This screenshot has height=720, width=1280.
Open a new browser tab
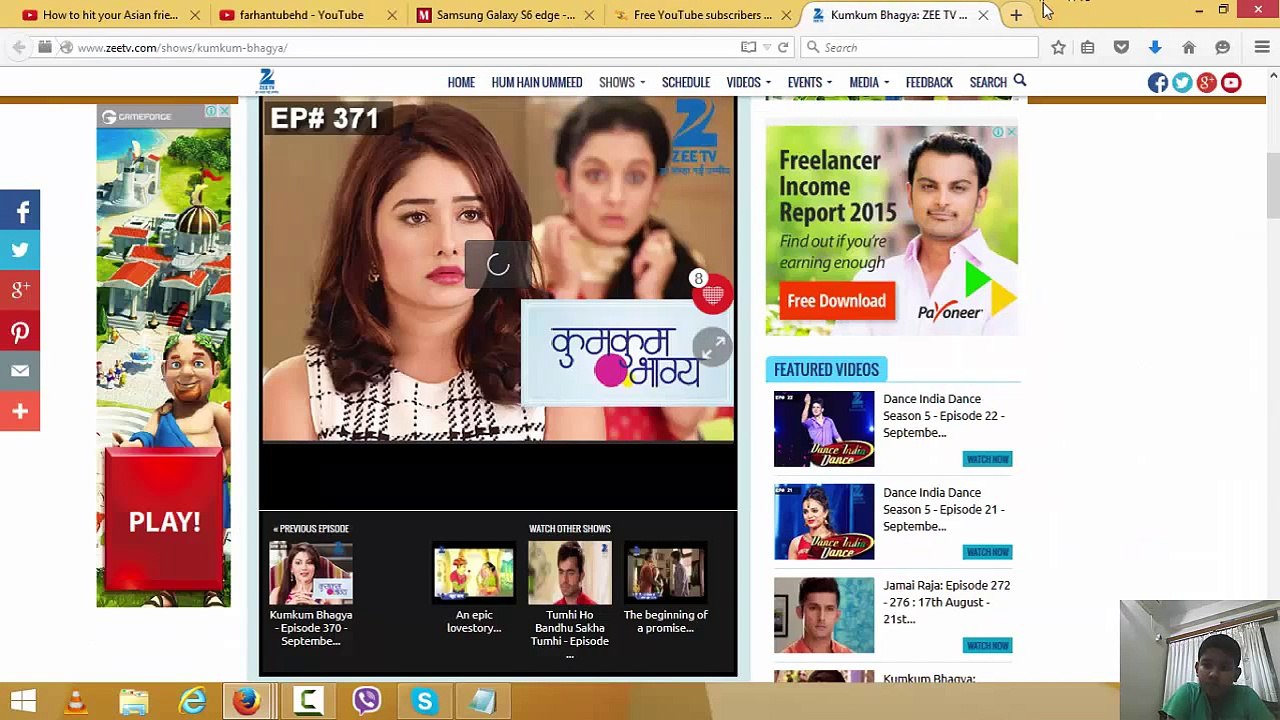pos(1016,15)
